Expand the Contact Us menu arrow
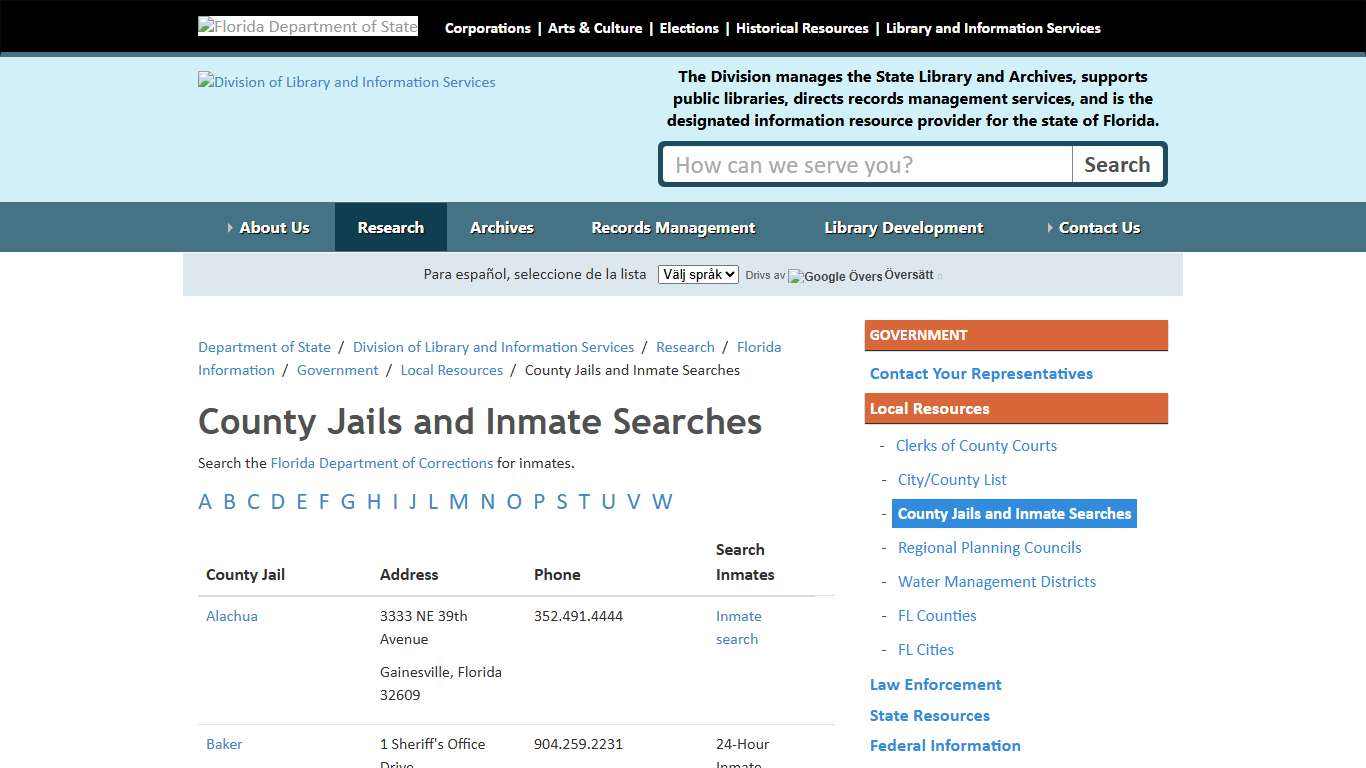1366x768 pixels. click(1050, 227)
